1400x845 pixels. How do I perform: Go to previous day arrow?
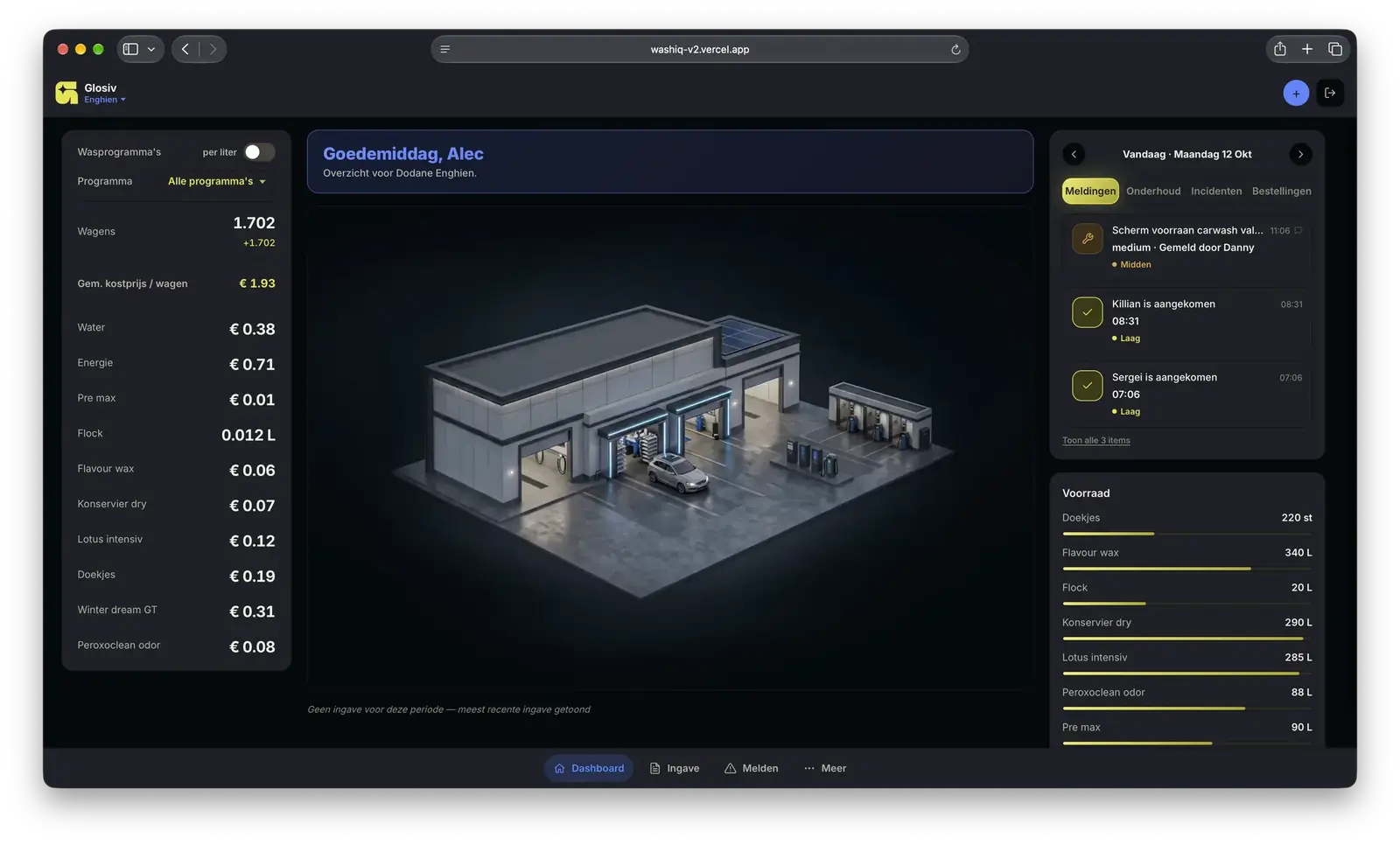tap(1074, 154)
